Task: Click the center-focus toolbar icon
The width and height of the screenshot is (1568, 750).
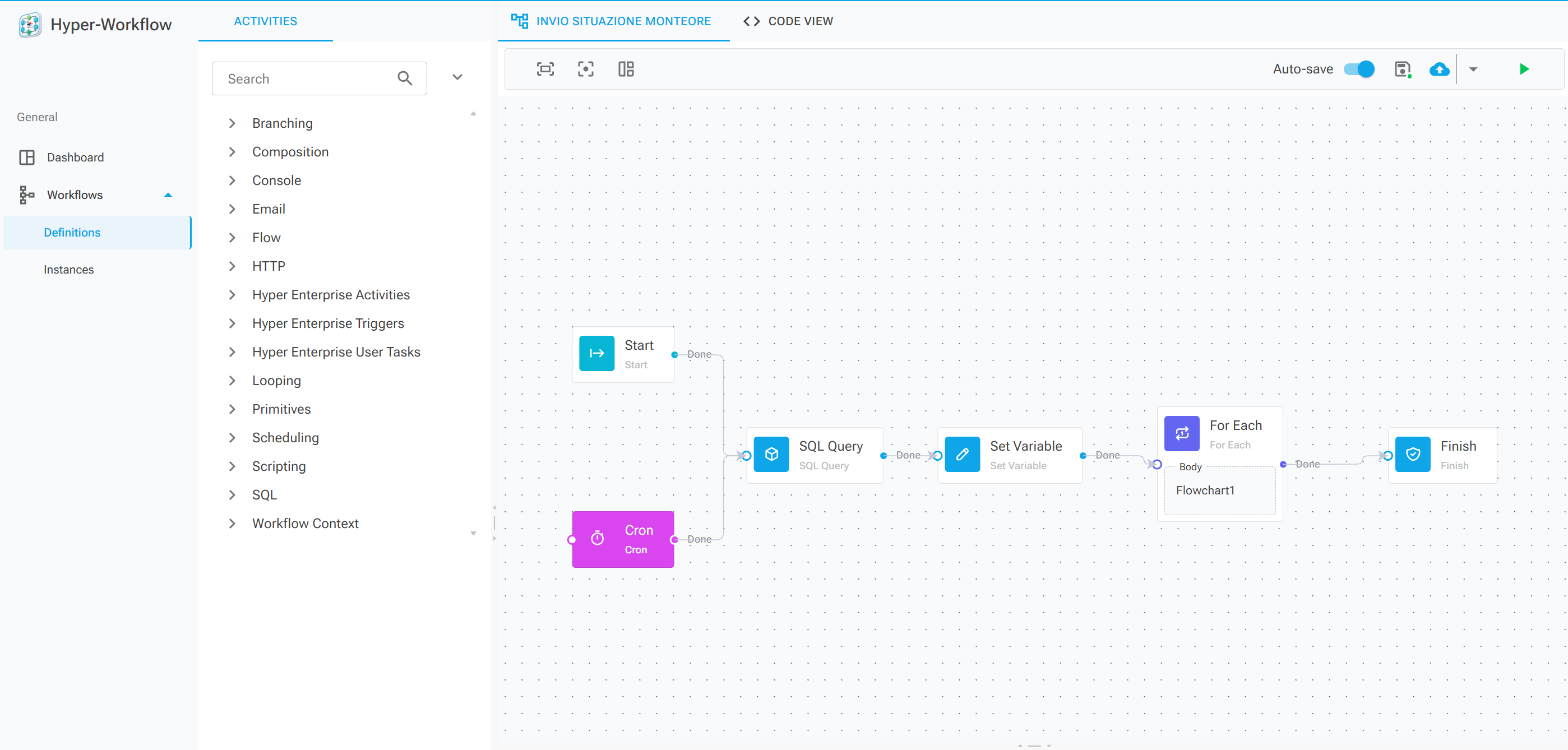Action: click(586, 69)
